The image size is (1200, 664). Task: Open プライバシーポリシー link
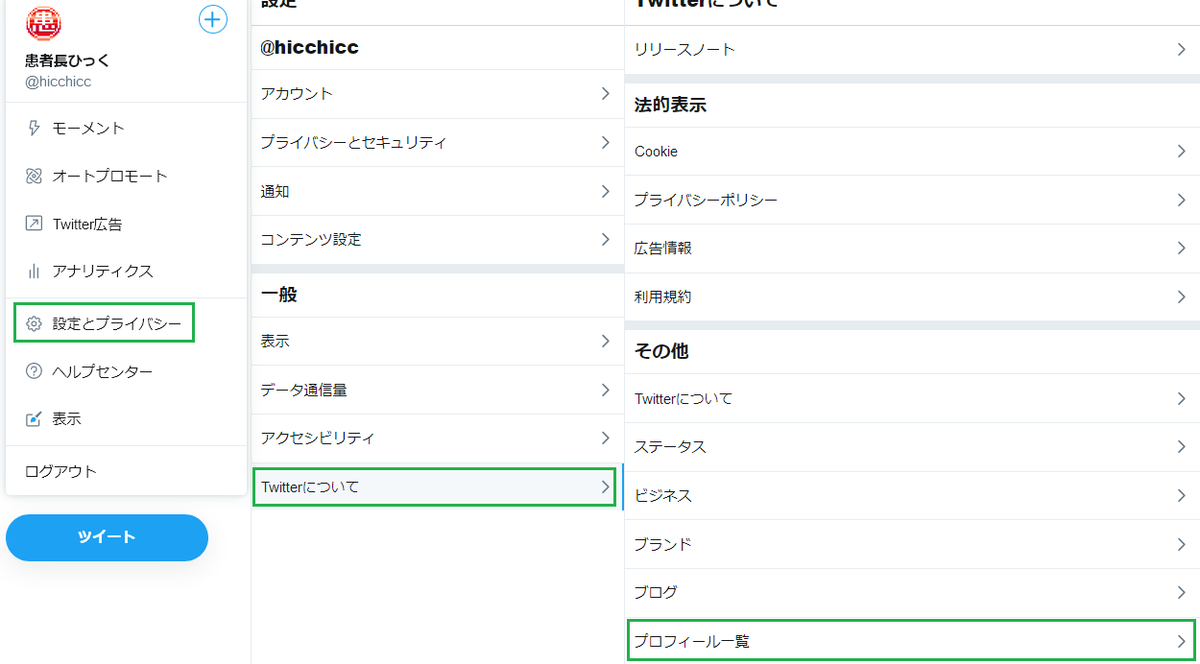(x=912, y=200)
